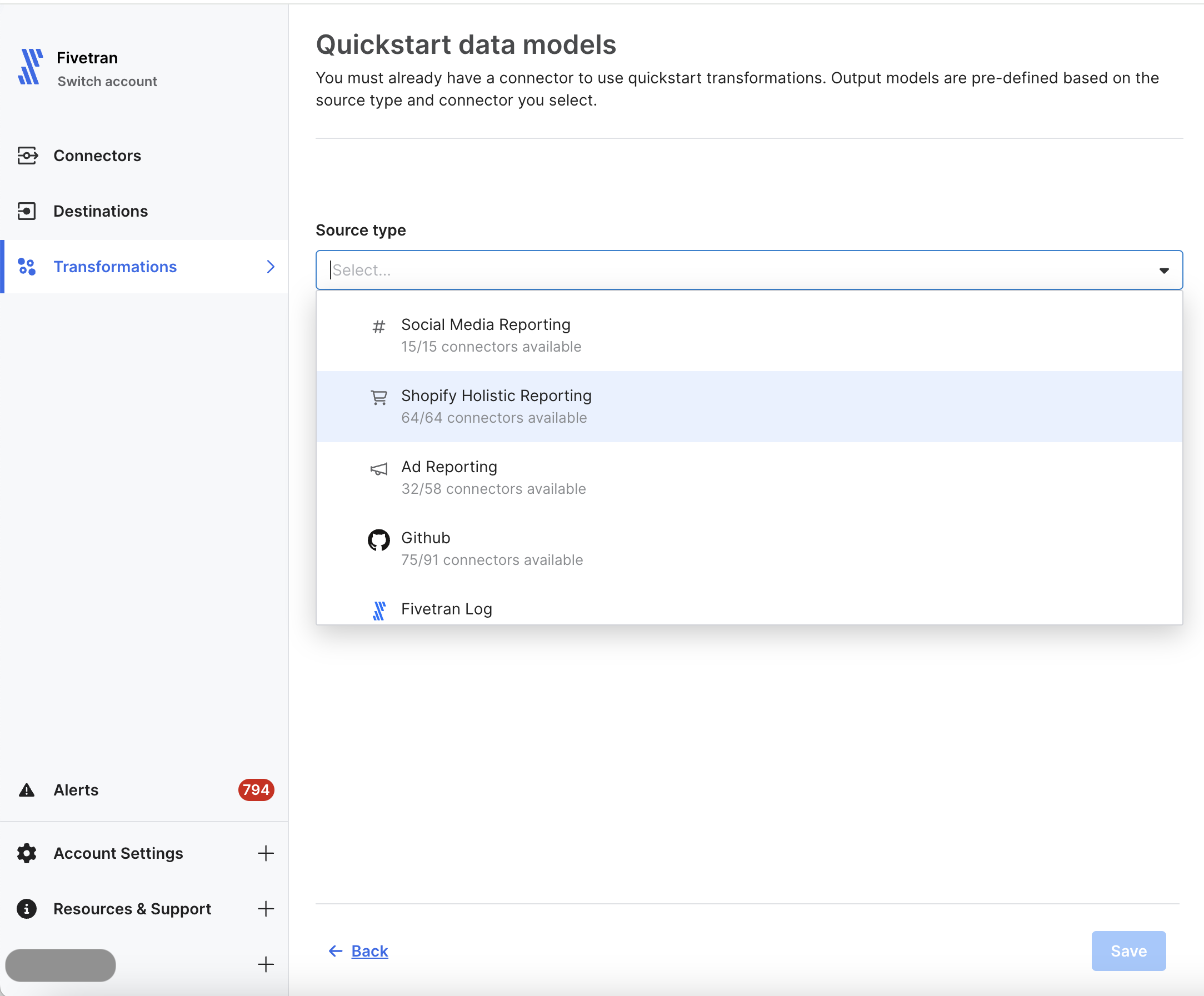Open Resources & Support menu item
Screen dimensions: 1204x996
click(144, 909)
